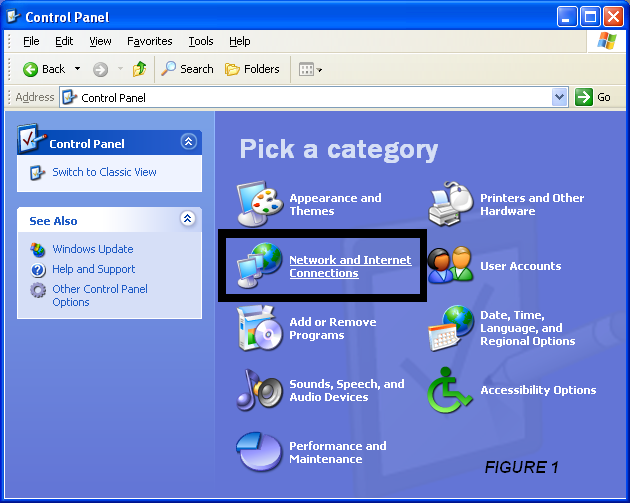Maximize the Control Panel window
Screen dimensions: 630x503
click(590, 17)
